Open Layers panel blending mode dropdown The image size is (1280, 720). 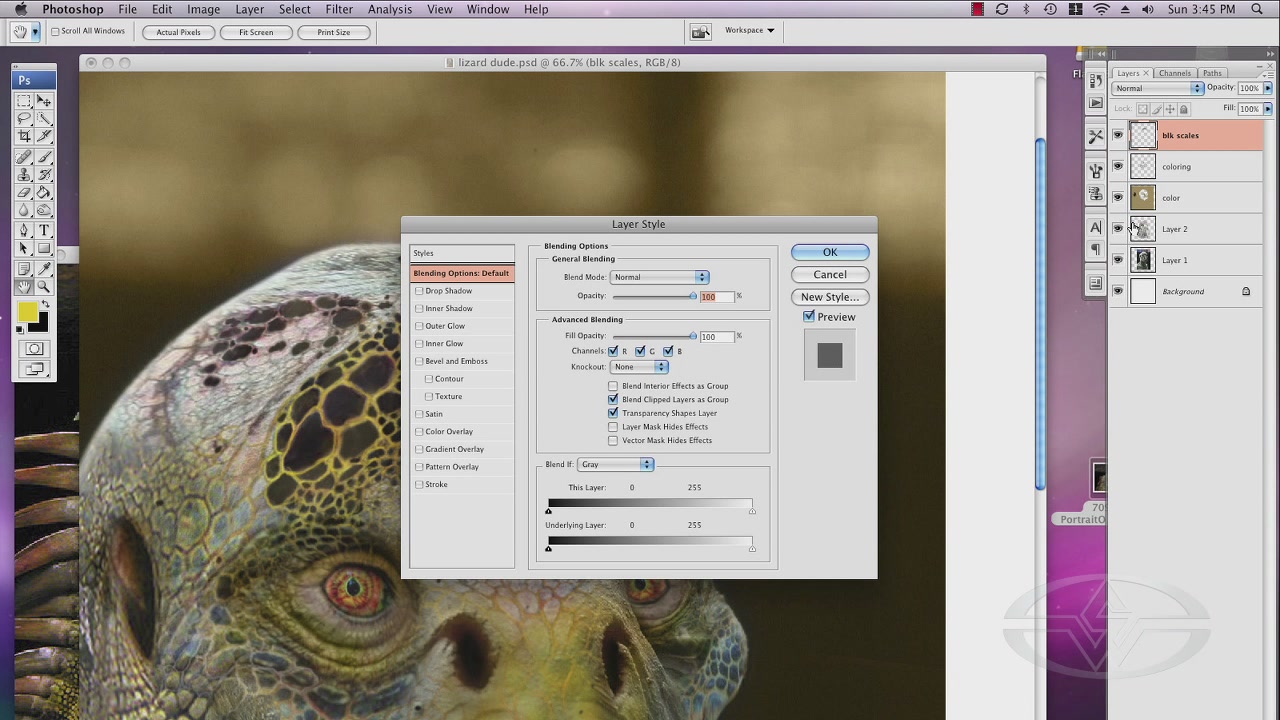click(1158, 88)
